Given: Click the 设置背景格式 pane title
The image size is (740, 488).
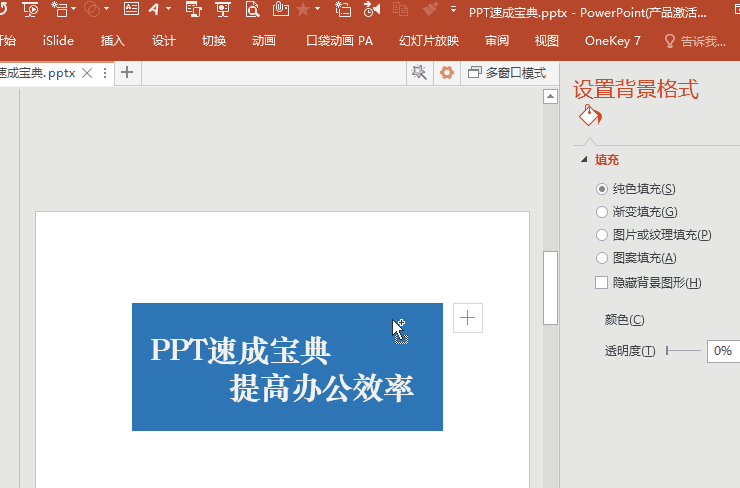Looking at the screenshot, I should tap(636, 89).
